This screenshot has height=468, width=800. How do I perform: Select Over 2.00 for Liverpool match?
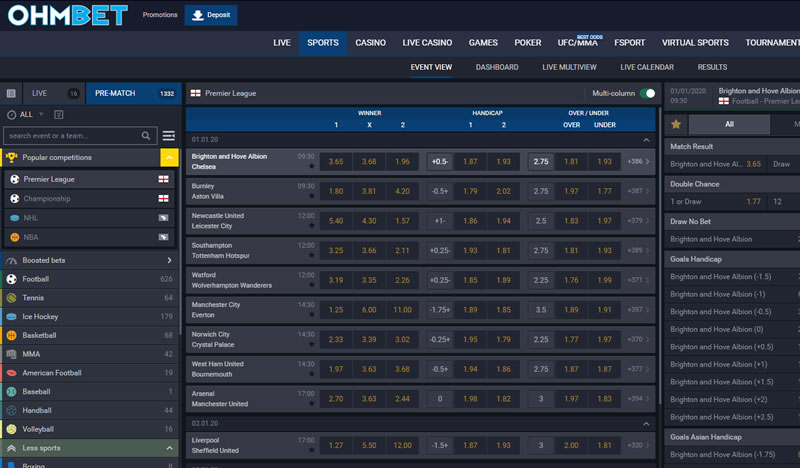pyautogui.click(x=571, y=445)
